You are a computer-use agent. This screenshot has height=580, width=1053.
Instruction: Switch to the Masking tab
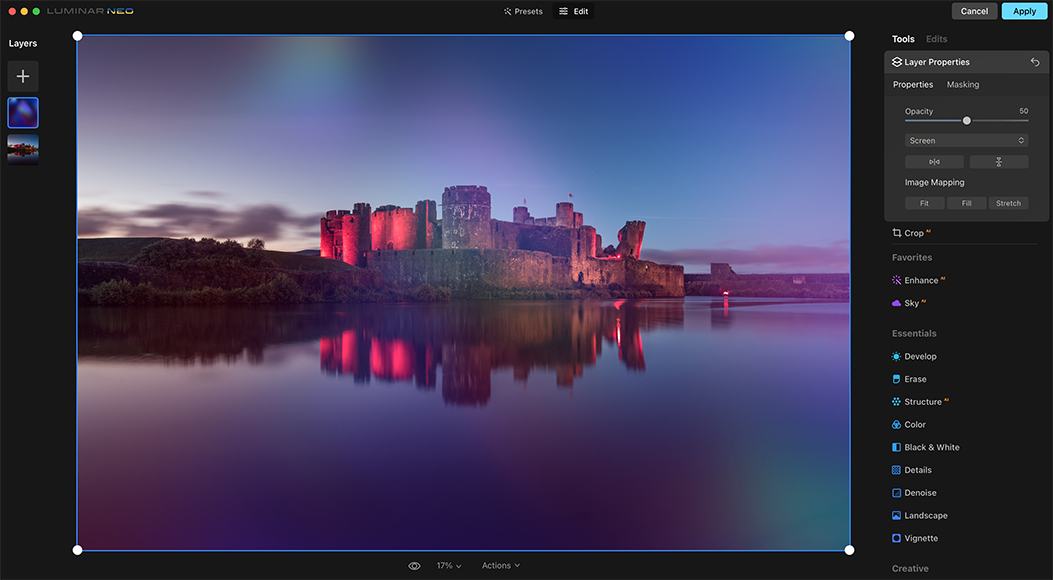(963, 85)
